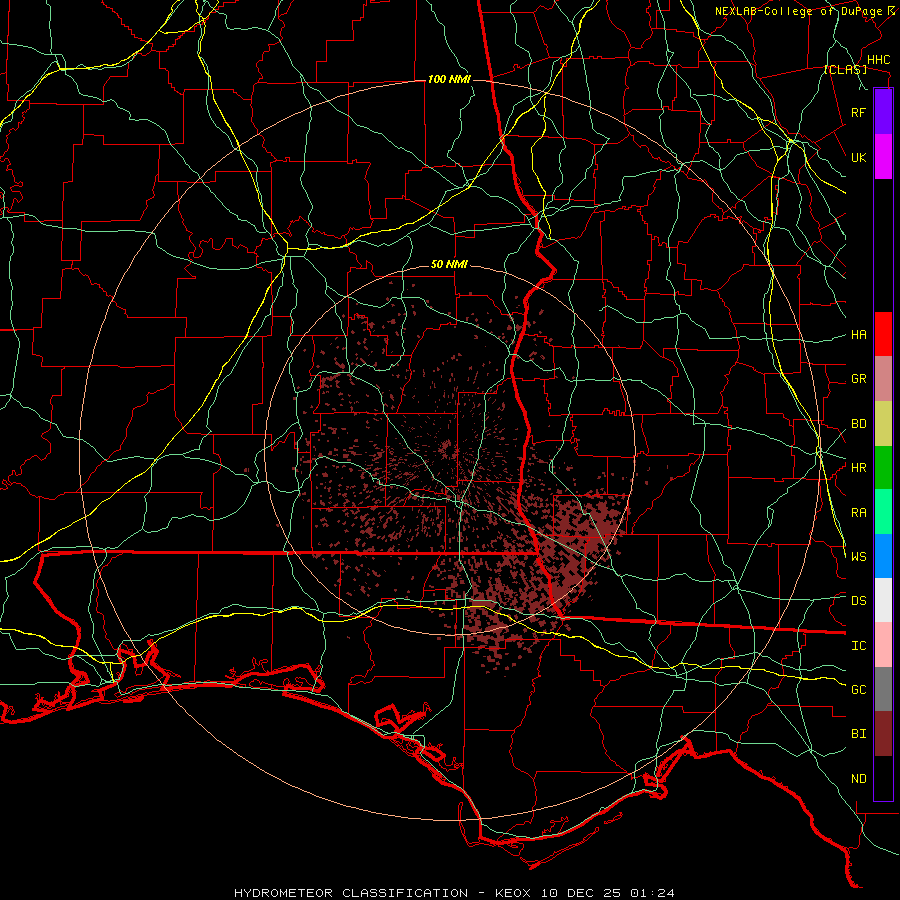Screen dimensions: 900x900
Task: Click the '01:24' timestamp text
Action: (653, 893)
